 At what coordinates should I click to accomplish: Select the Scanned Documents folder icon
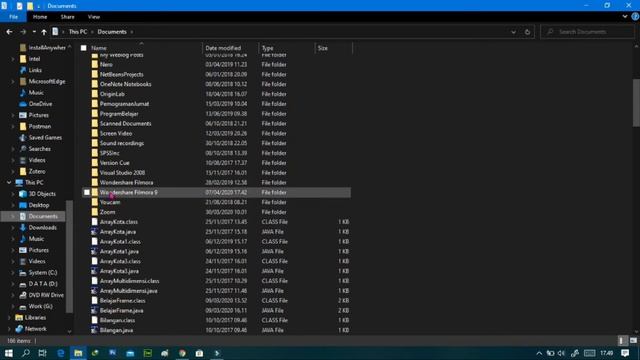[95, 123]
